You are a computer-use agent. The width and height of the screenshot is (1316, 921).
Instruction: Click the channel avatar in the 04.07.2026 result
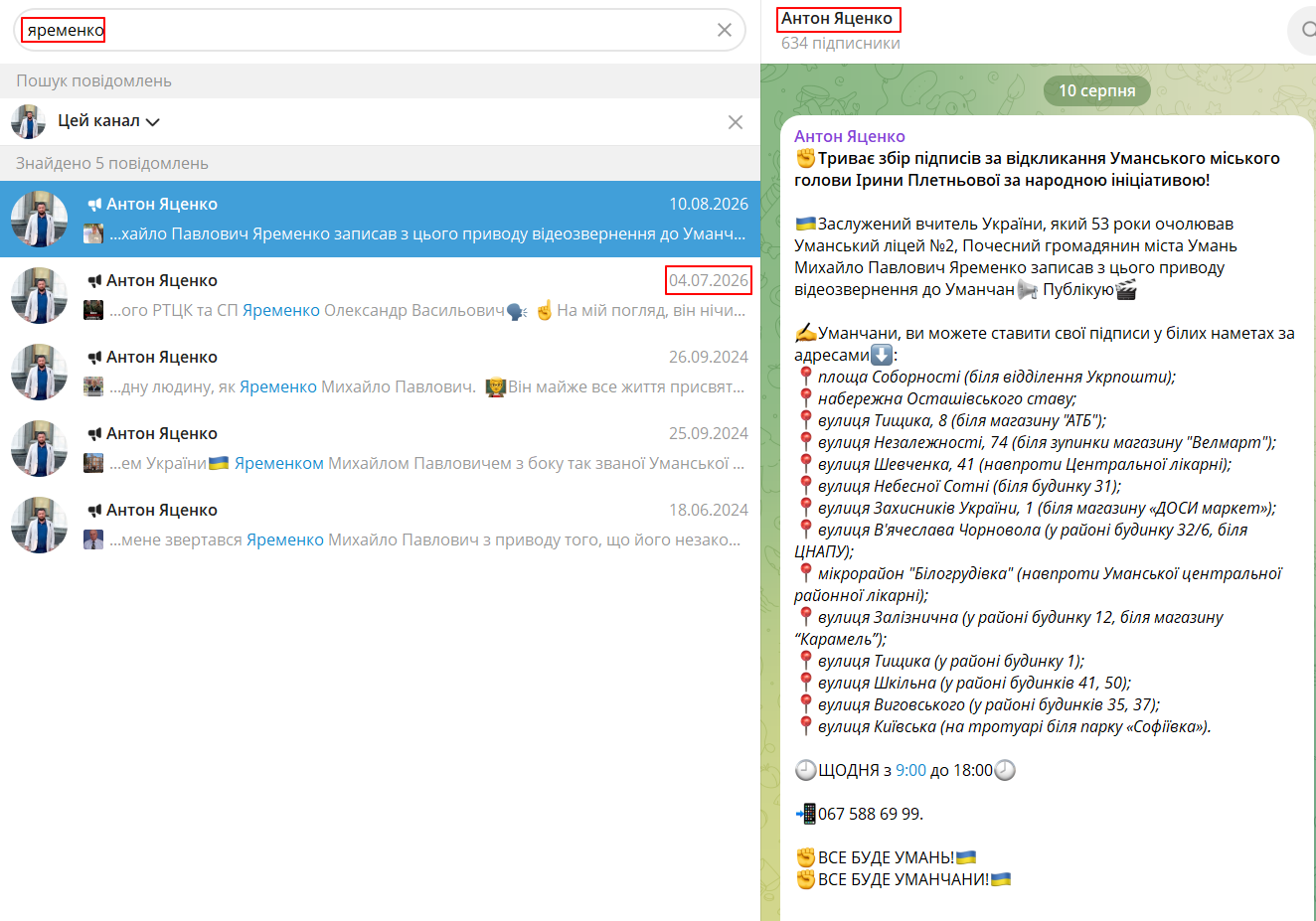40,296
